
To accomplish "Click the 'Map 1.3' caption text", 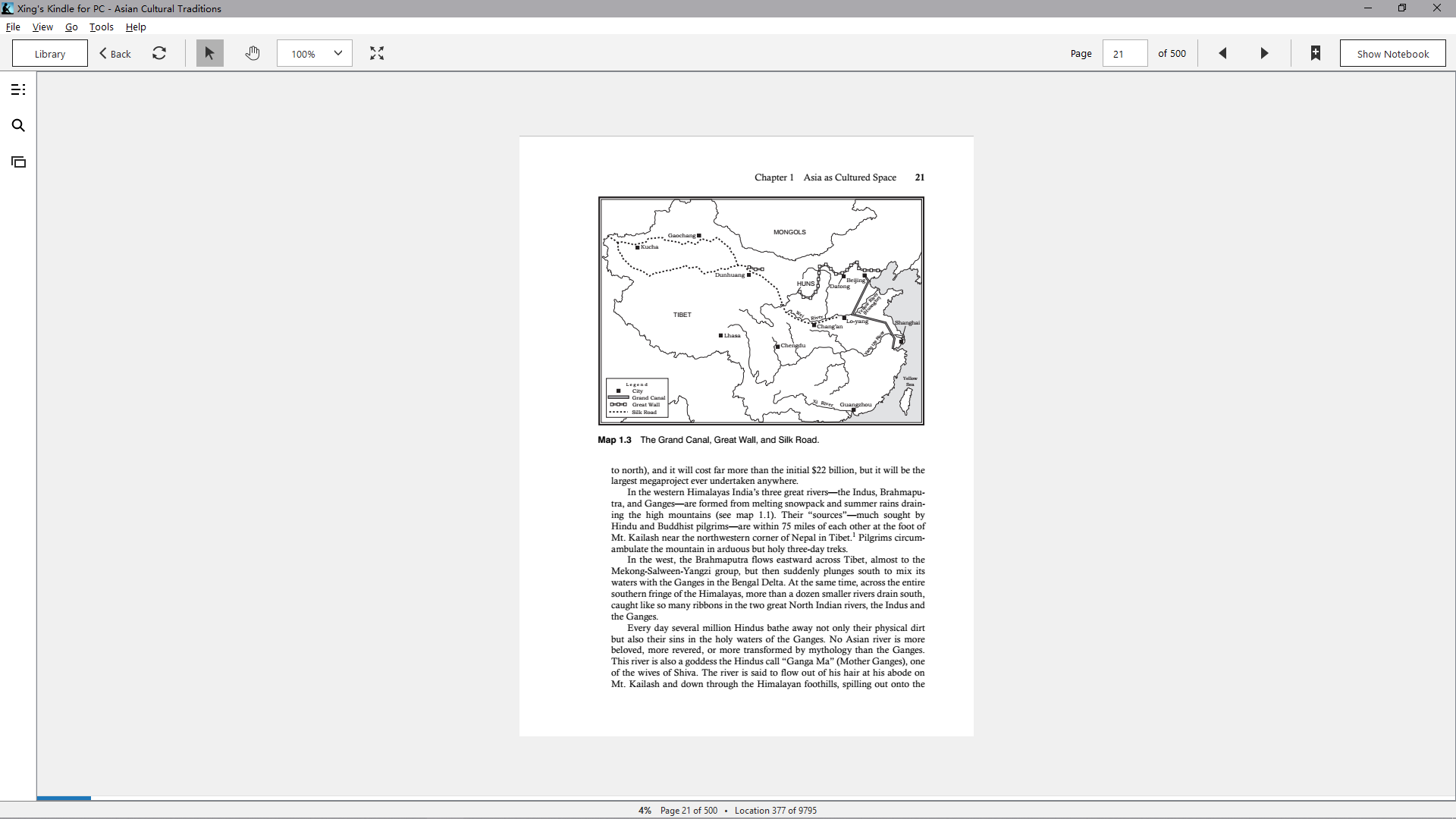I will (614, 440).
